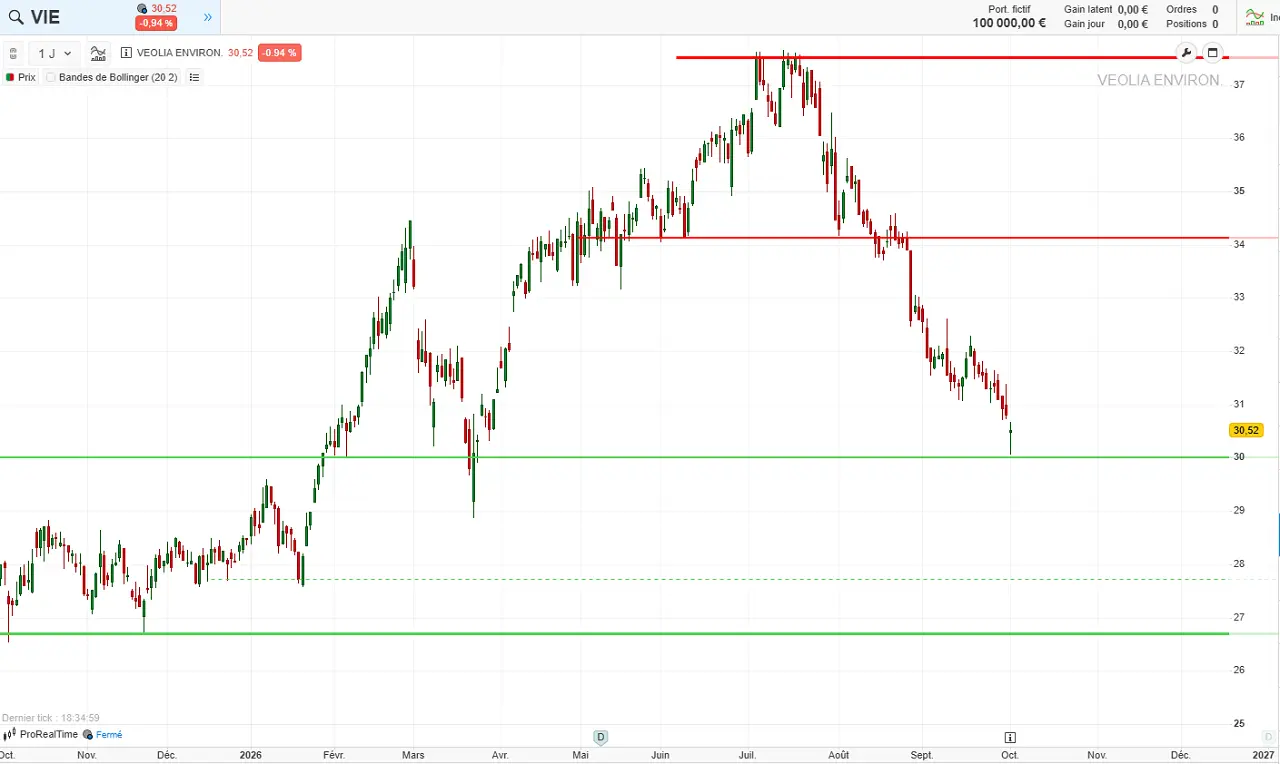
Task: Click the search magnifier icon beside VIE
Action: [x=16, y=17]
